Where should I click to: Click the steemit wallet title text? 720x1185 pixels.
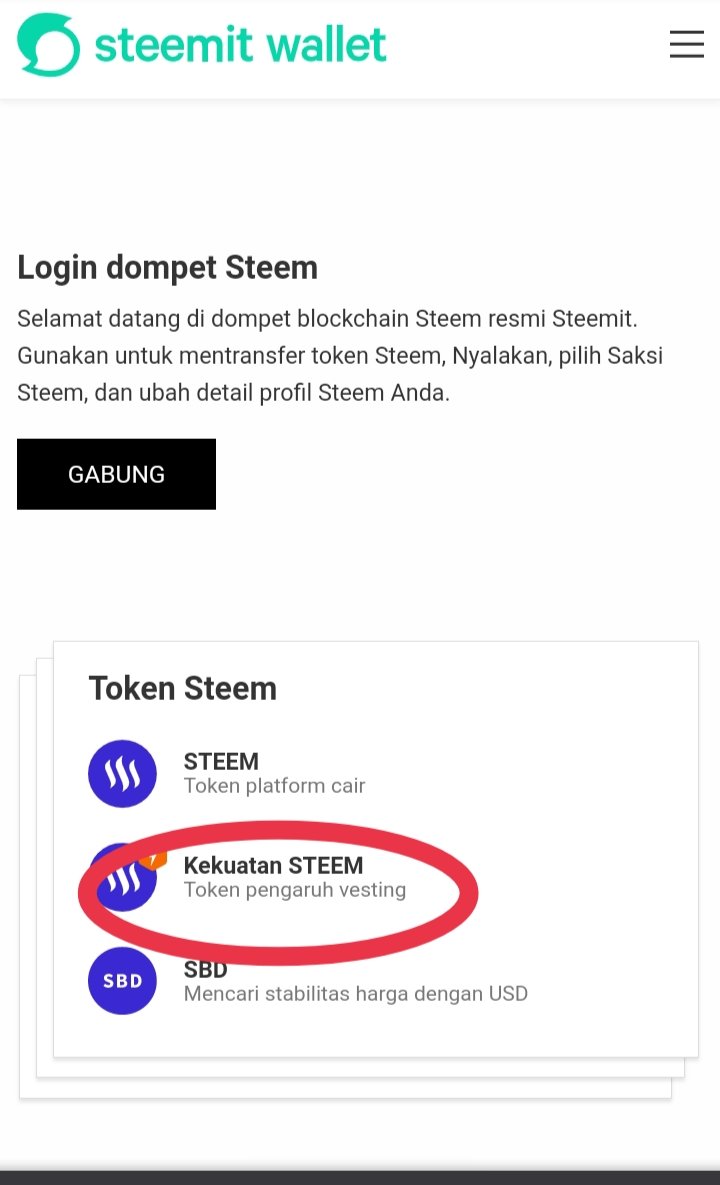point(240,45)
